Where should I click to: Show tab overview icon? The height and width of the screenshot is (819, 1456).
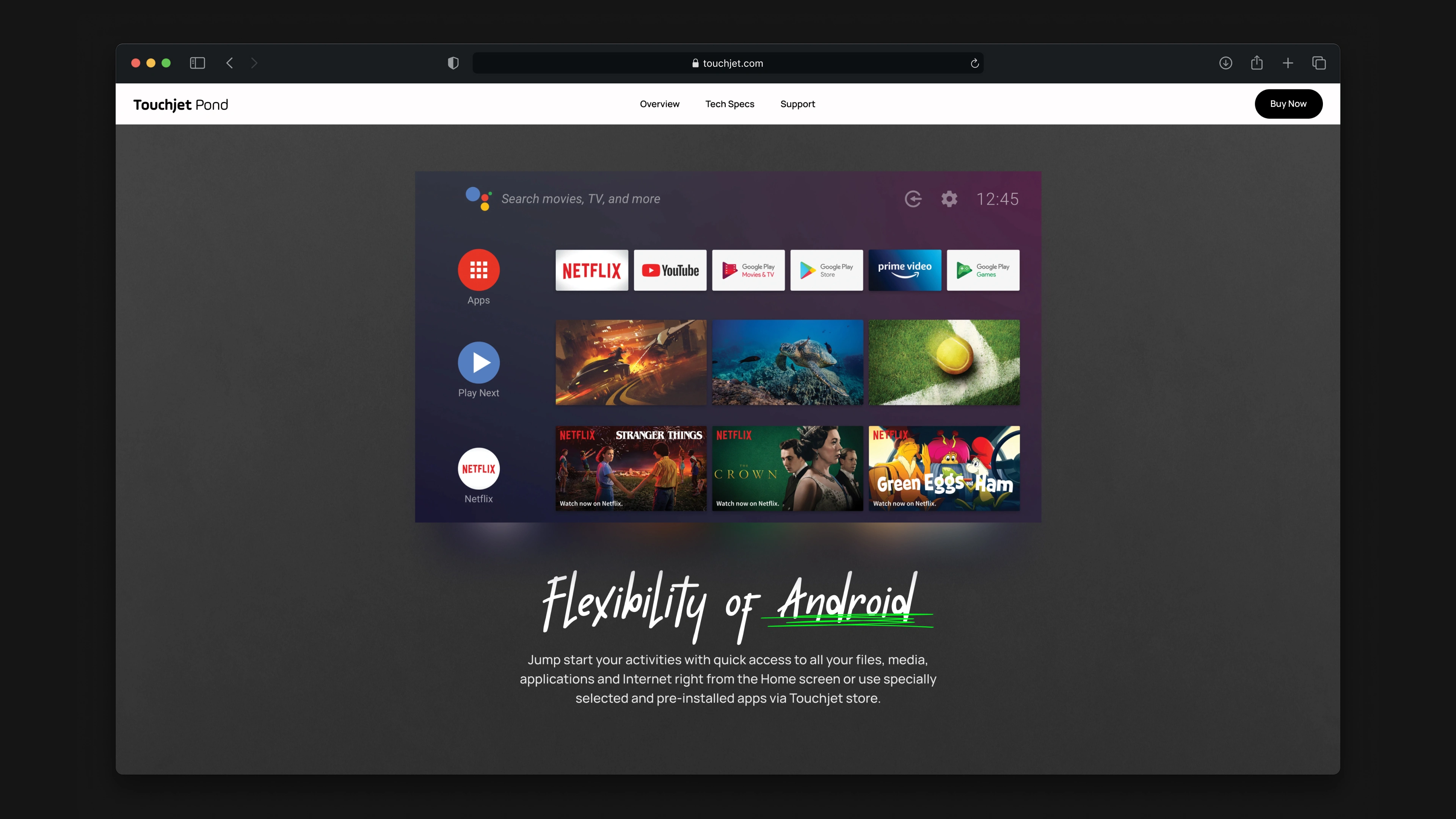[1319, 63]
